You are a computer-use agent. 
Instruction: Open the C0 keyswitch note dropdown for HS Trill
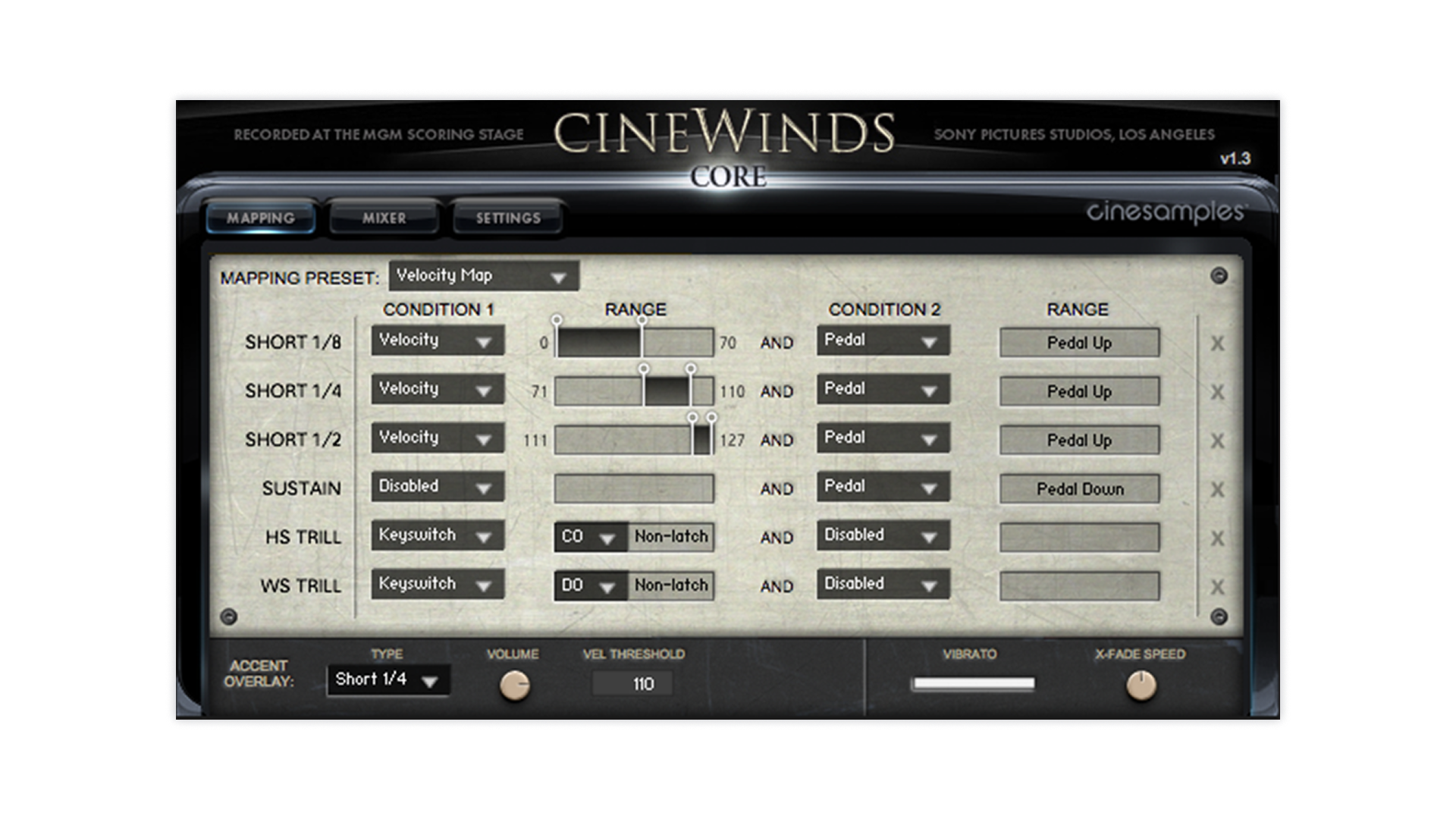590,537
